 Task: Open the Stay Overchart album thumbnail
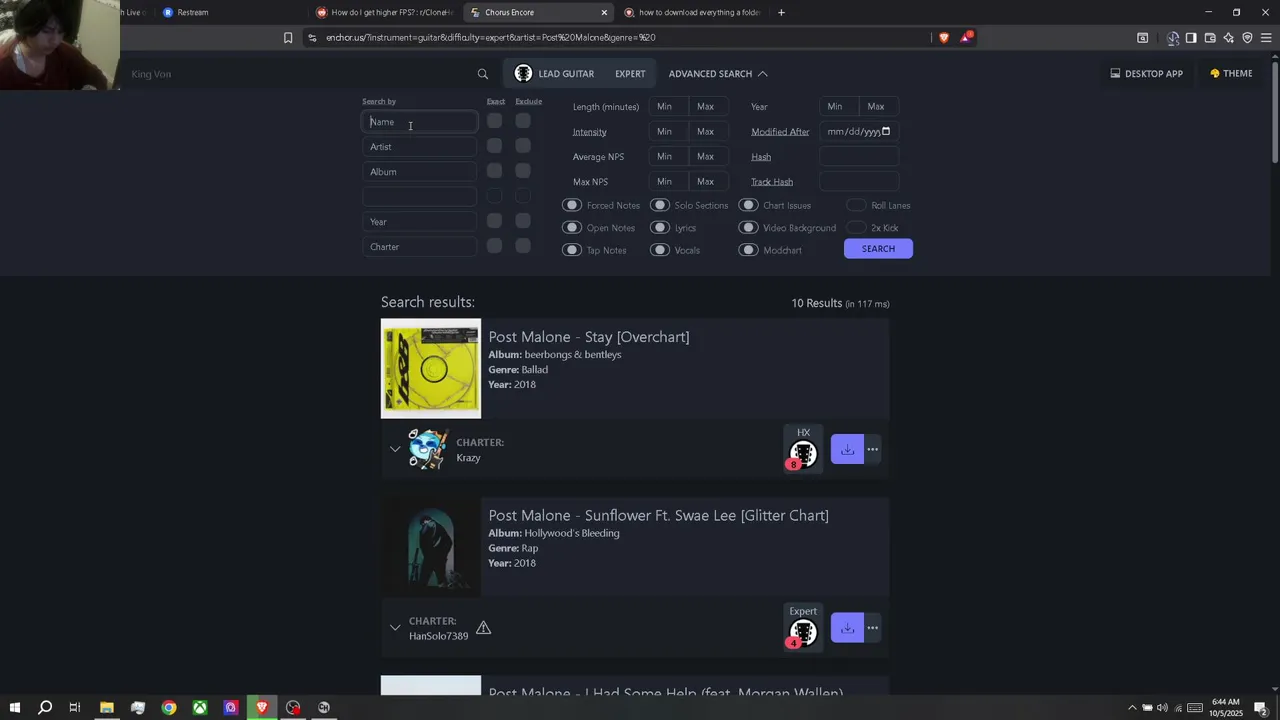[431, 368]
